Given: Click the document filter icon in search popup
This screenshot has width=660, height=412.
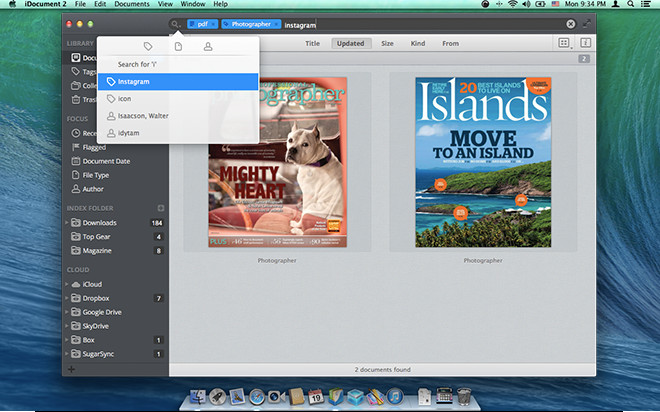Looking at the screenshot, I should [178, 46].
